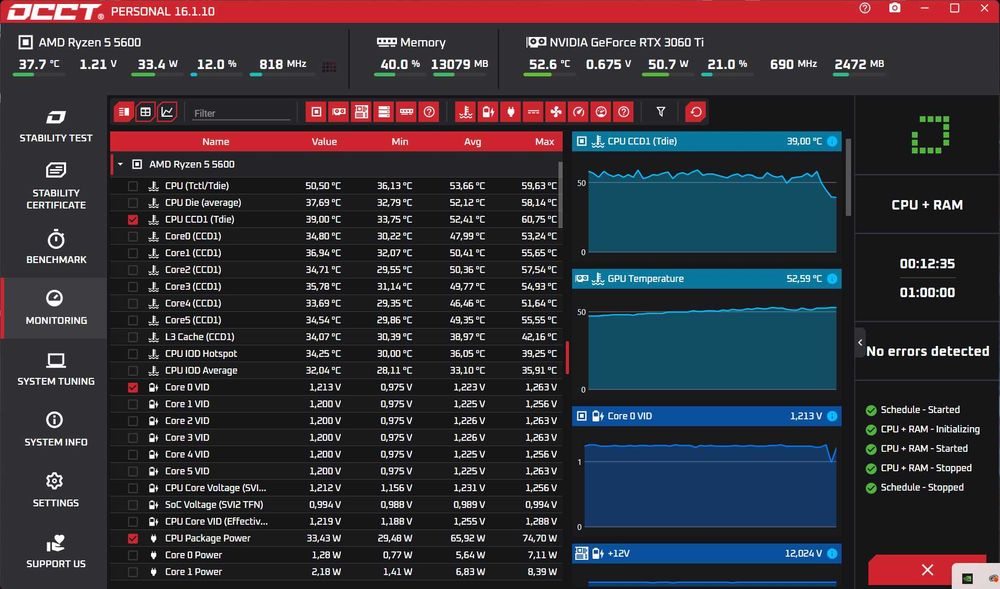Check the L3 Cache (CCD1) checkbox

(x=133, y=337)
